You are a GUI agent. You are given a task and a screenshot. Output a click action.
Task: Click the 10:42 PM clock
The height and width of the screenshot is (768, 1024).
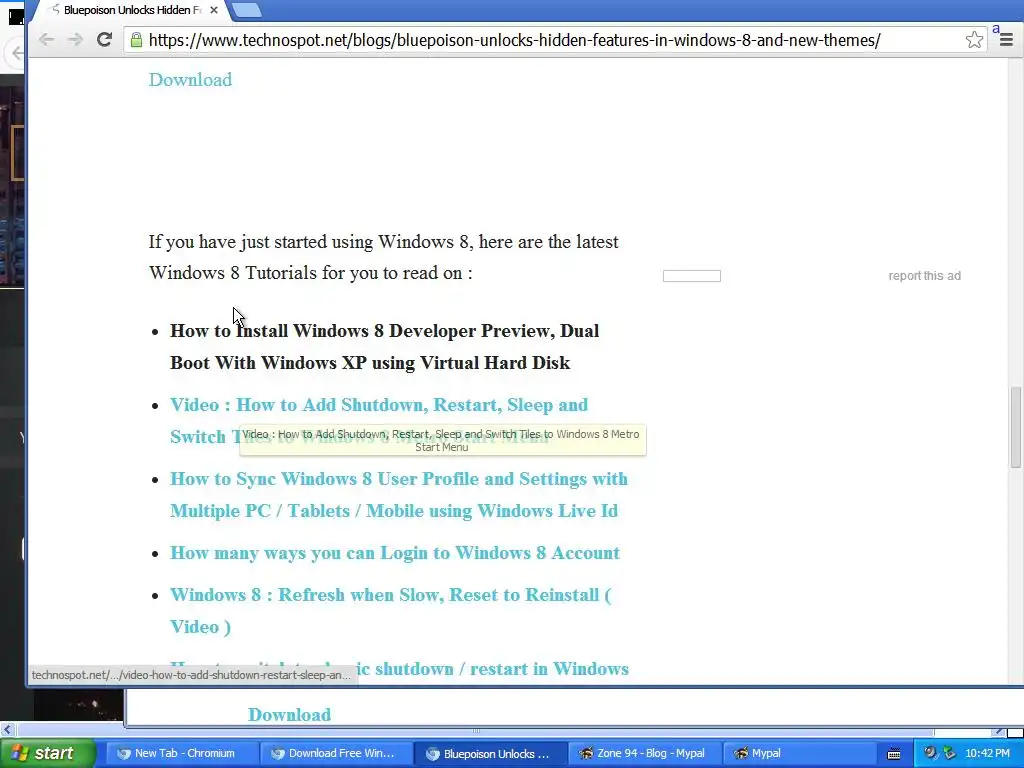(987, 753)
